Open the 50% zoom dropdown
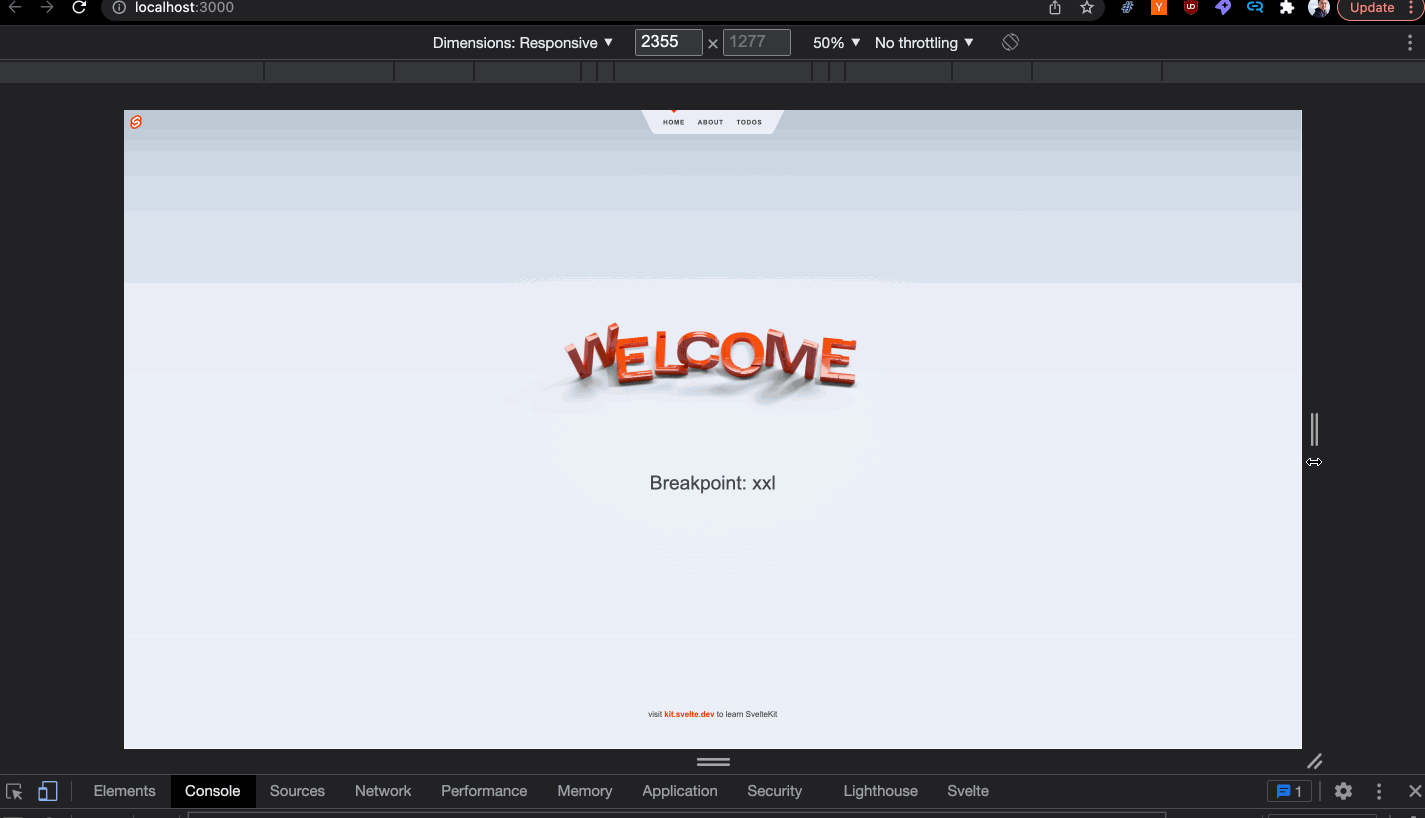 pos(836,43)
